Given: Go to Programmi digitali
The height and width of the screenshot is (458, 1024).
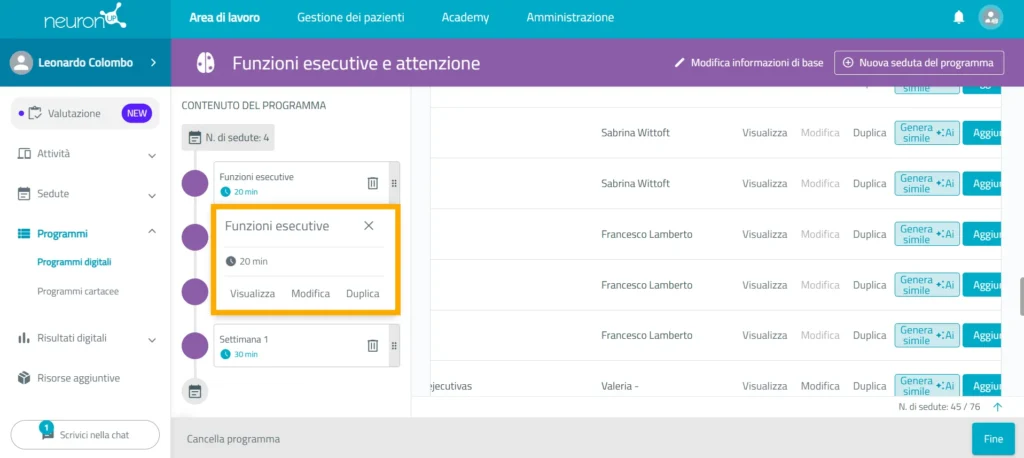Looking at the screenshot, I should (74, 263).
